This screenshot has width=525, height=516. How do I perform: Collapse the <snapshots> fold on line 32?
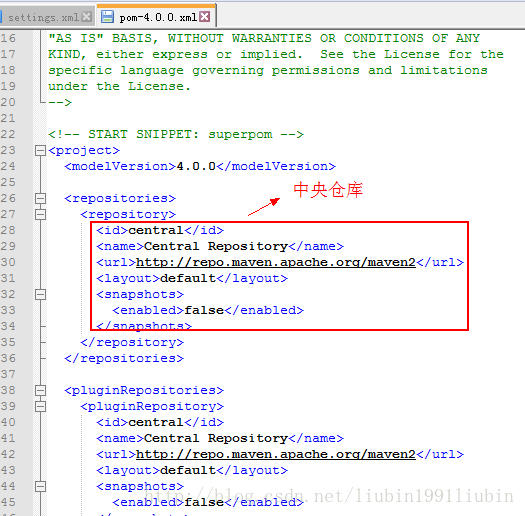(40, 295)
